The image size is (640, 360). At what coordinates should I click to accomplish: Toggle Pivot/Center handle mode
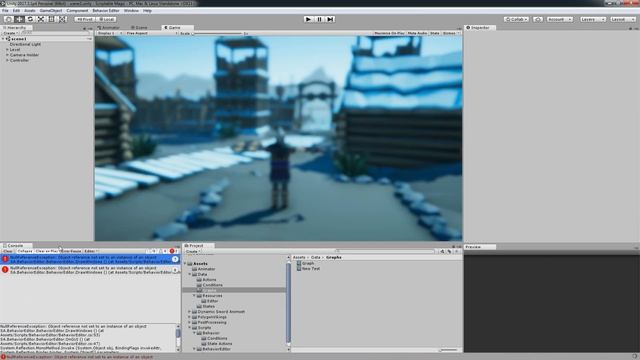(85, 19)
